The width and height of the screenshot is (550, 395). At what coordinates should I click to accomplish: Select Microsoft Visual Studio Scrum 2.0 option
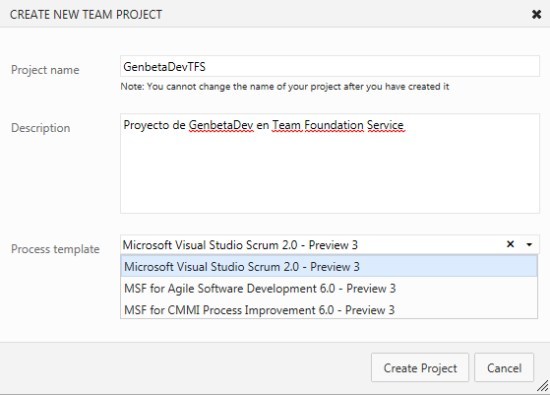pyautogui.click(x=329, y=267)
